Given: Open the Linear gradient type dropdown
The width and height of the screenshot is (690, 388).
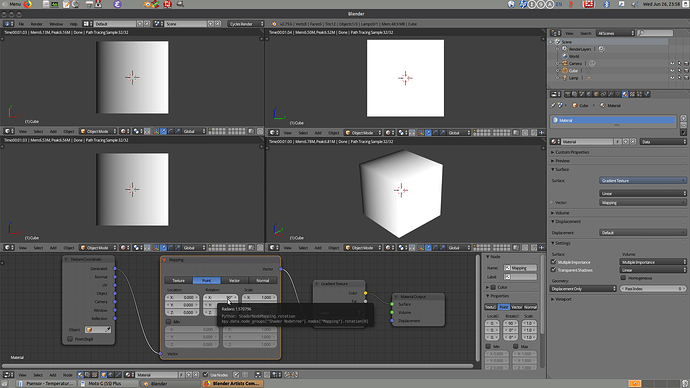Looking at the screenshot, I should coord(642,193).
